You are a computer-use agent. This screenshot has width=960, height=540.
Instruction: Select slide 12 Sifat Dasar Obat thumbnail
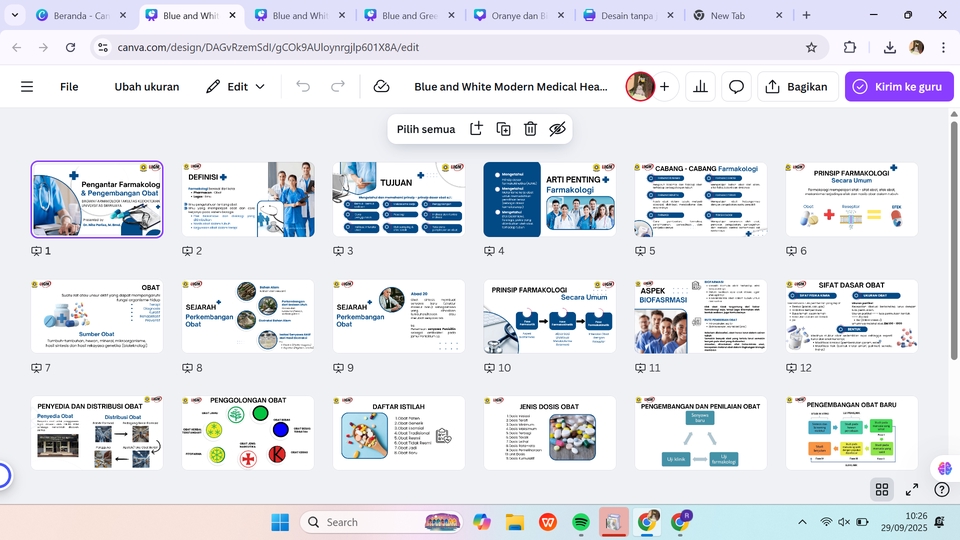point(852,316)
